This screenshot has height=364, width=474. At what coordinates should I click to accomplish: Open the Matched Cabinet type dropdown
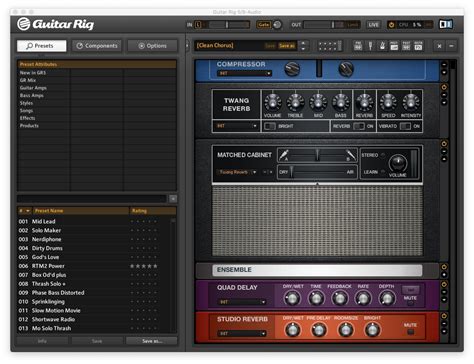237,172
